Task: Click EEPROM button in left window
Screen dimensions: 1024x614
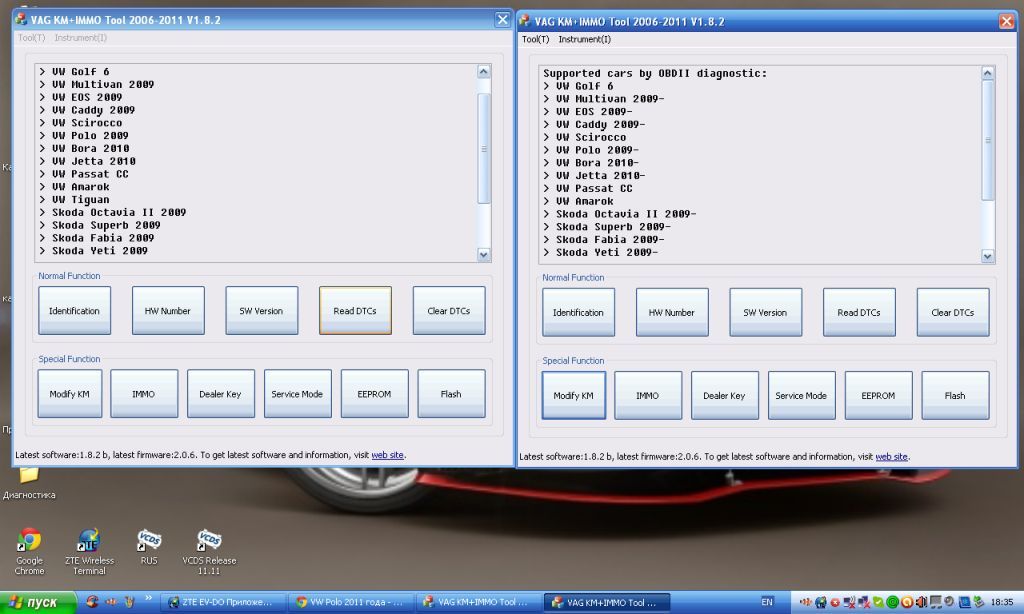Action: (374, 393)
